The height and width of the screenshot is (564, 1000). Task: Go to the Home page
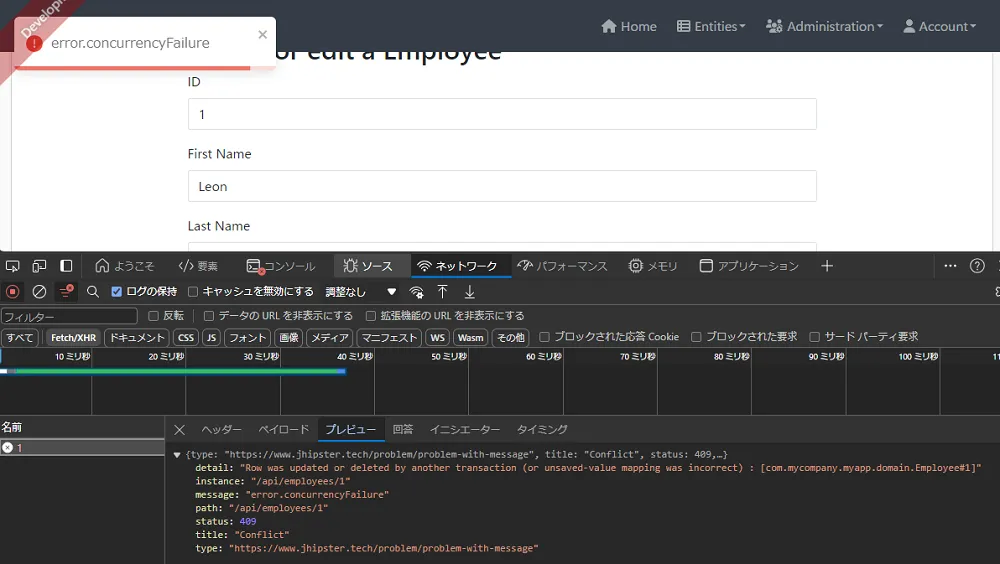[629, 26]
